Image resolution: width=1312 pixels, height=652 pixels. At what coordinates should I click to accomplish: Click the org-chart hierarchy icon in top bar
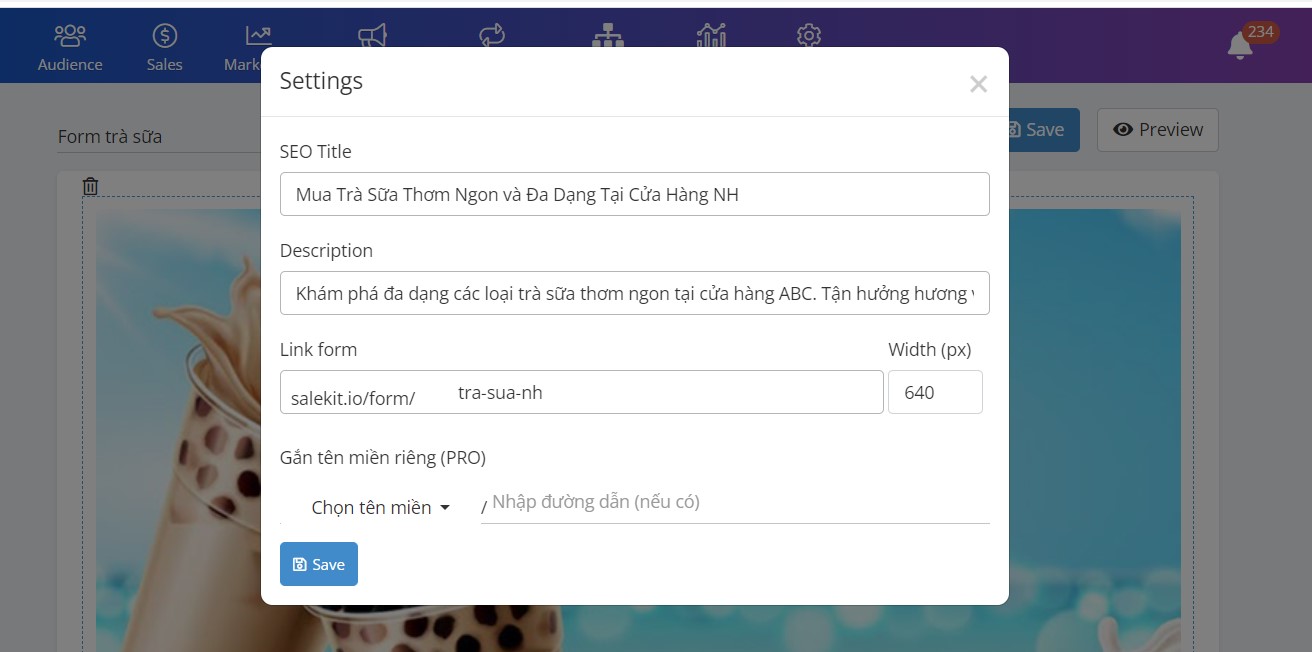[608, 36]
